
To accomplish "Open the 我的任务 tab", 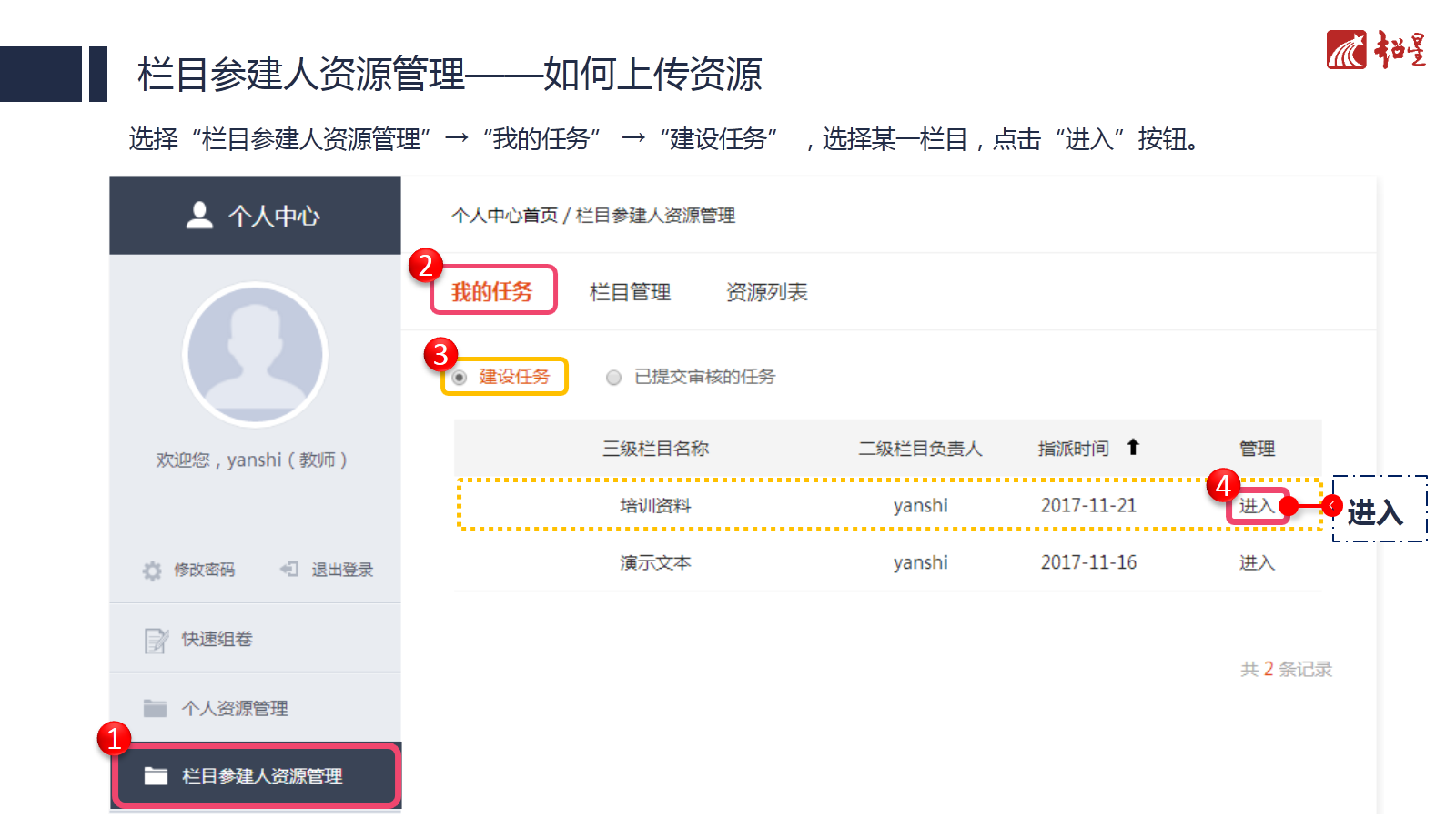I will pos(491,292).
